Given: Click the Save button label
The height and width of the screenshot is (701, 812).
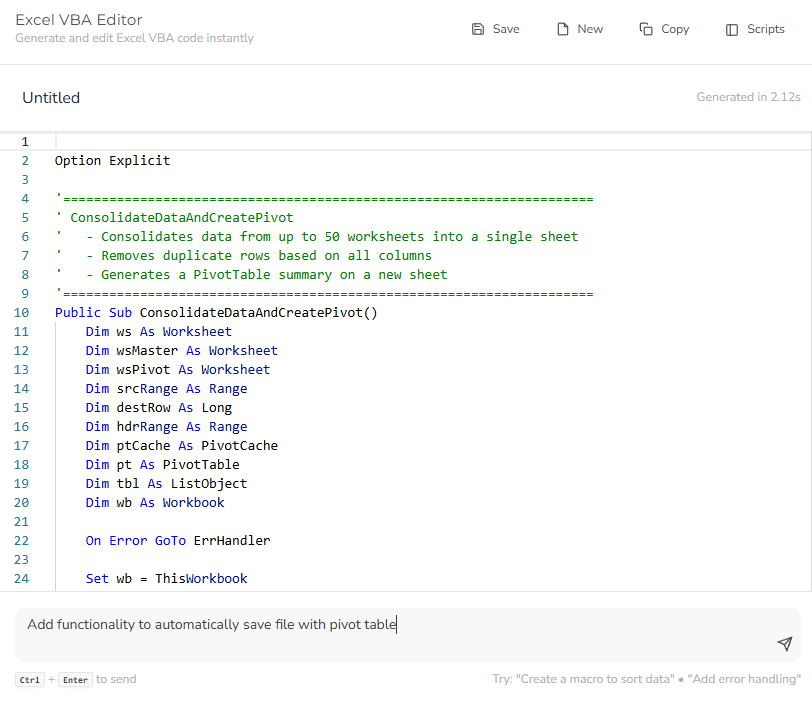Looking at the screenshot, I should 505,29.
